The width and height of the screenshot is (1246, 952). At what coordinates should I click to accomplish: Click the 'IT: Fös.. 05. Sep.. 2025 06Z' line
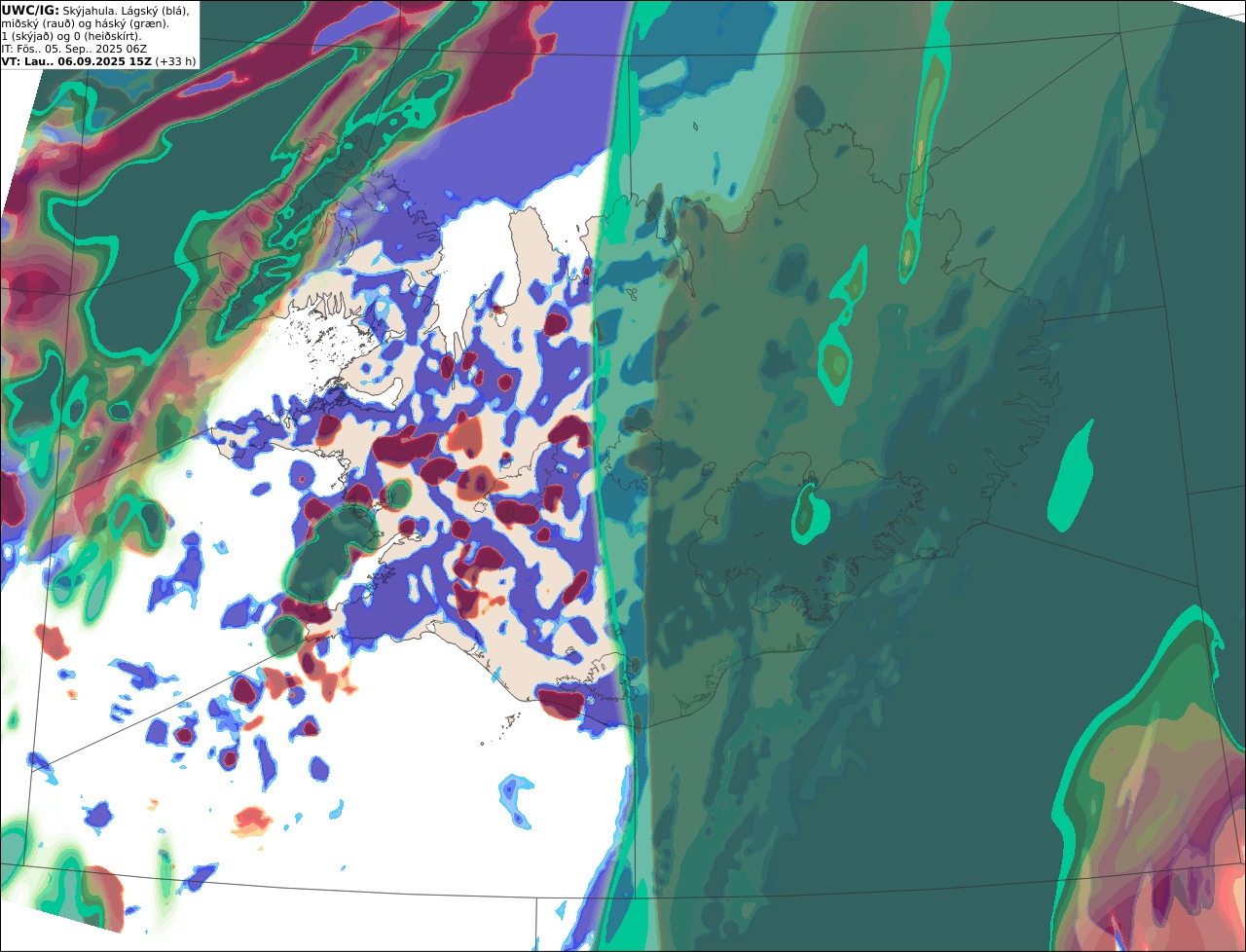click(x=74, y=48)
